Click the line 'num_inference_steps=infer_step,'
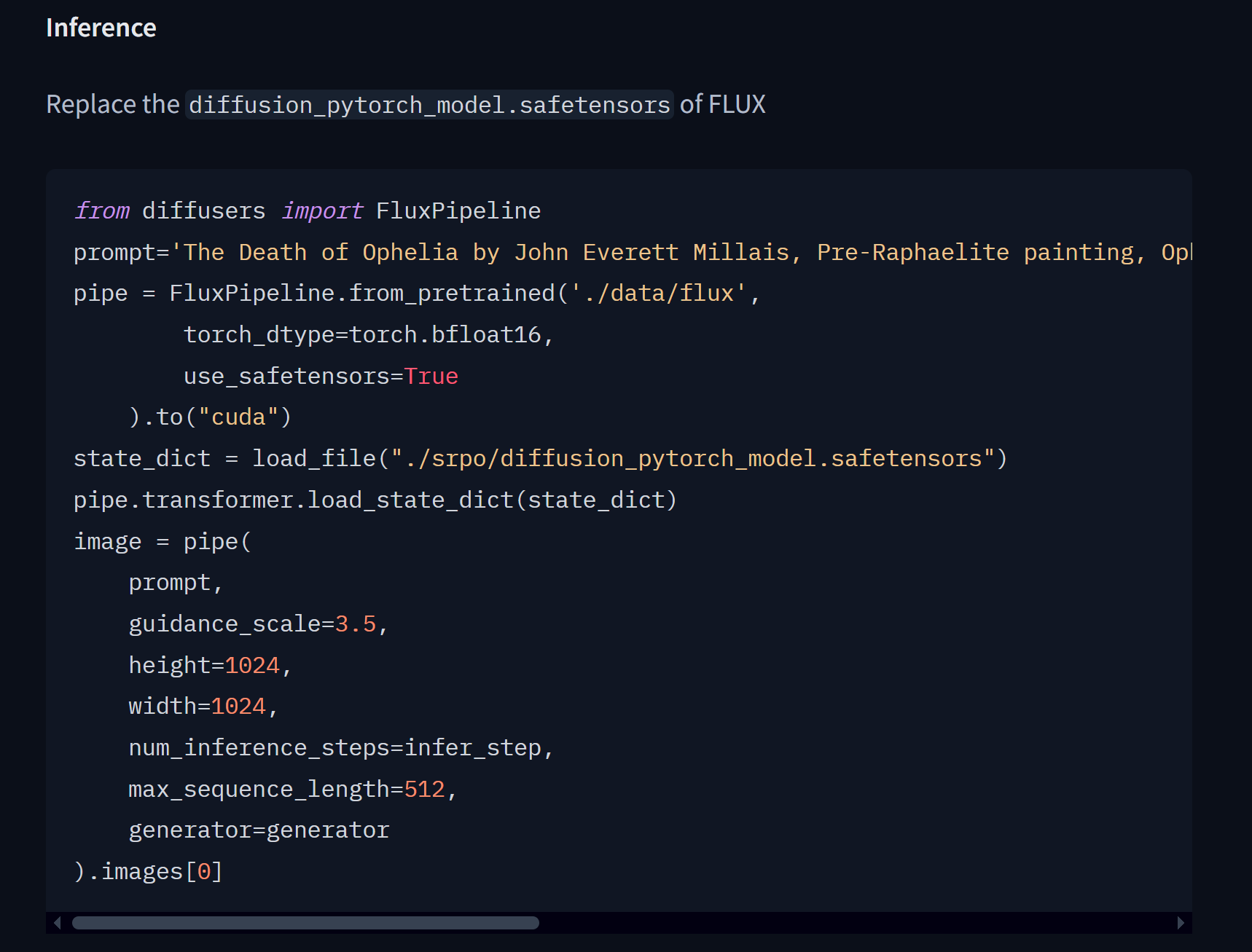Screen dimensions: 1252x952 (341, 748)
